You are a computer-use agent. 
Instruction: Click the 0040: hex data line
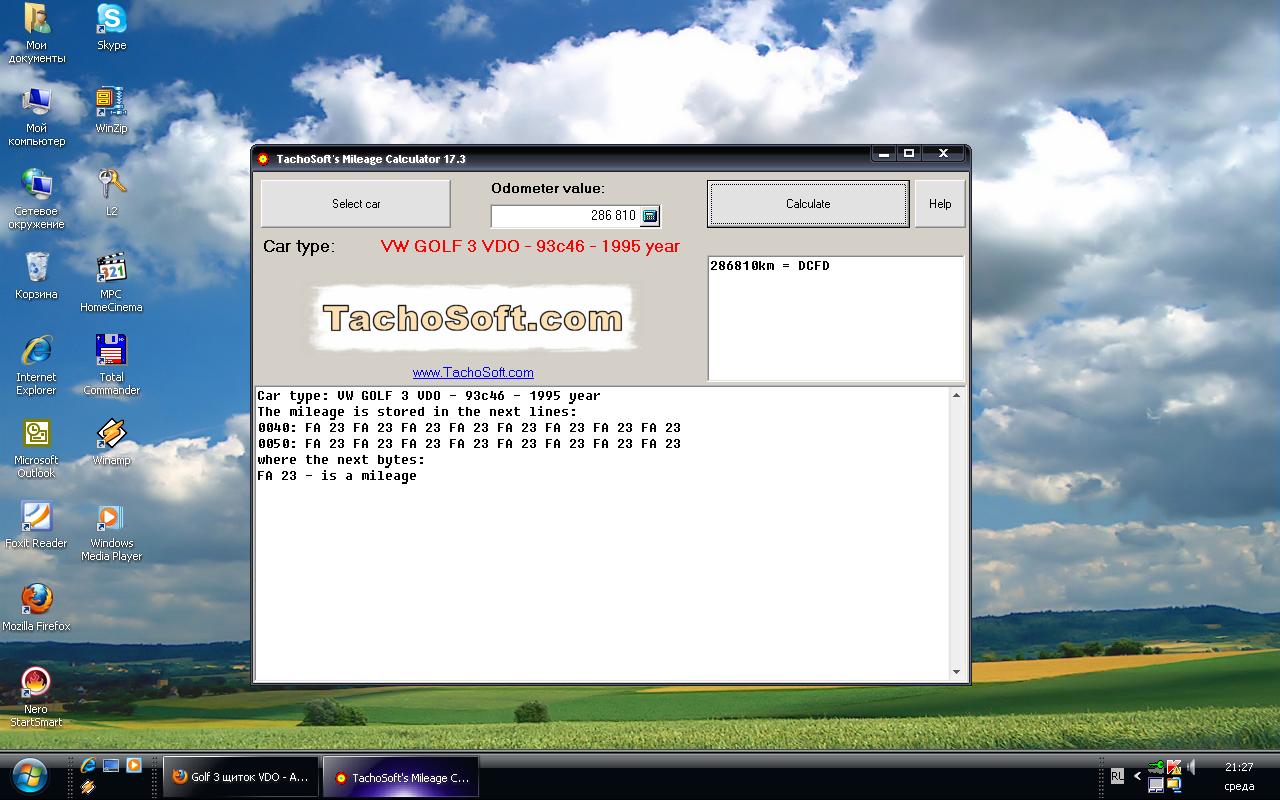tap(469, 428)
